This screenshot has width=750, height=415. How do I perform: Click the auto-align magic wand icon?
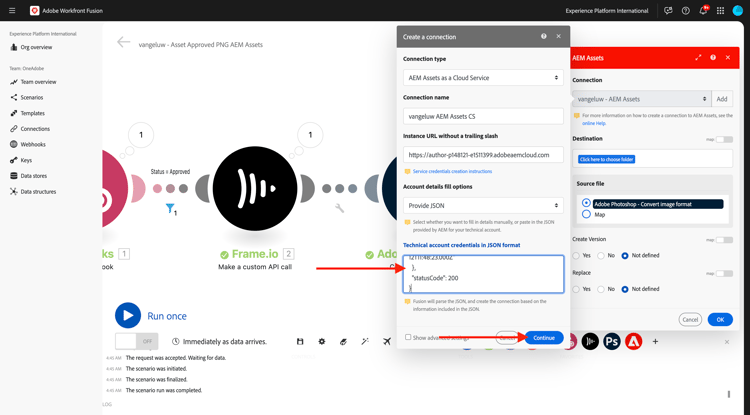pos(365,341)
